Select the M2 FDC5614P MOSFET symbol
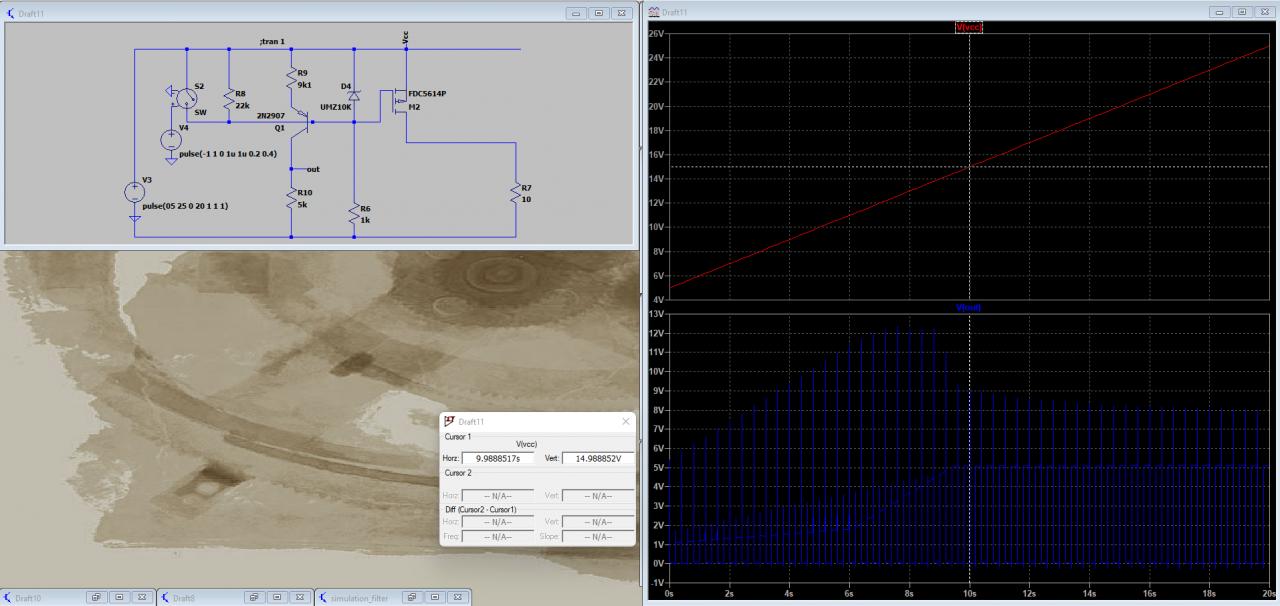The width and height of the screenshot is (1280, 606). (401, 102)
